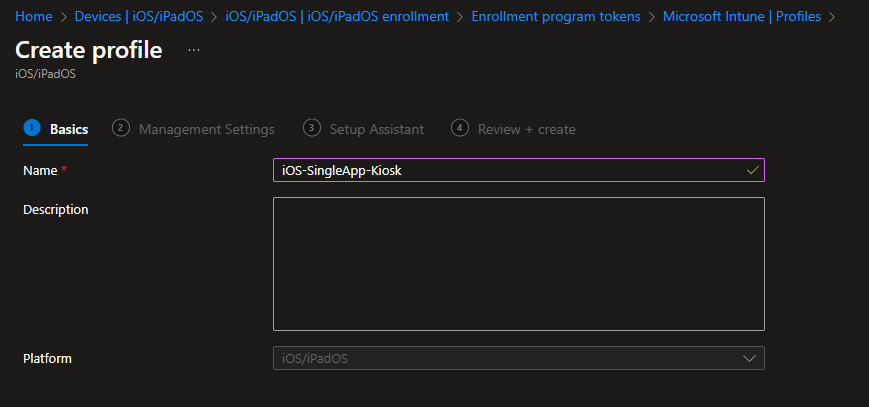This screenshot has height=407, width=869.
Task: Switch to the Basics tab label
Action: (x=69, y=129)
